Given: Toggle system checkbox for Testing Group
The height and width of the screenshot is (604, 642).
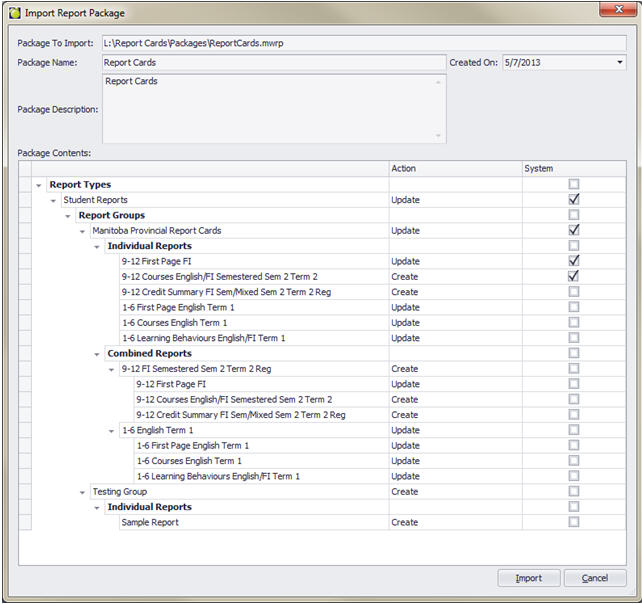Looking at the screenshot, I should coord(574,492).
